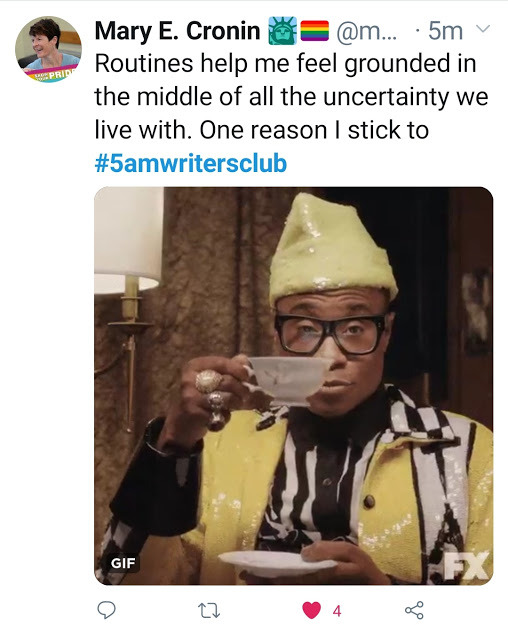Play the teacup-sipping GIF
Image resolution: width=508 pixels, height=625 pixels.
click(293, 386)
